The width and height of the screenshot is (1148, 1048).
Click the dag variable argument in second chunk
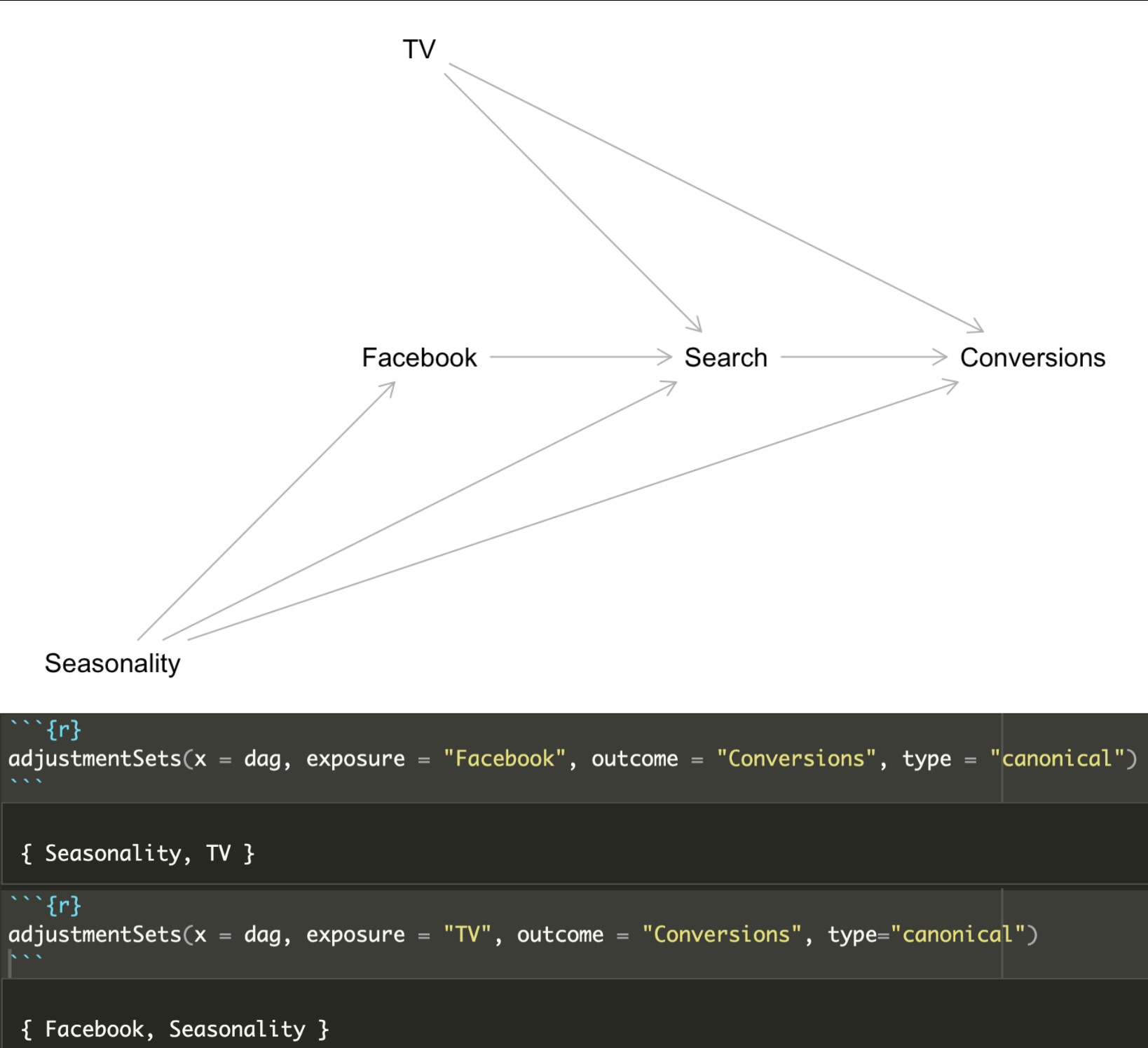[x=262, y=934]
